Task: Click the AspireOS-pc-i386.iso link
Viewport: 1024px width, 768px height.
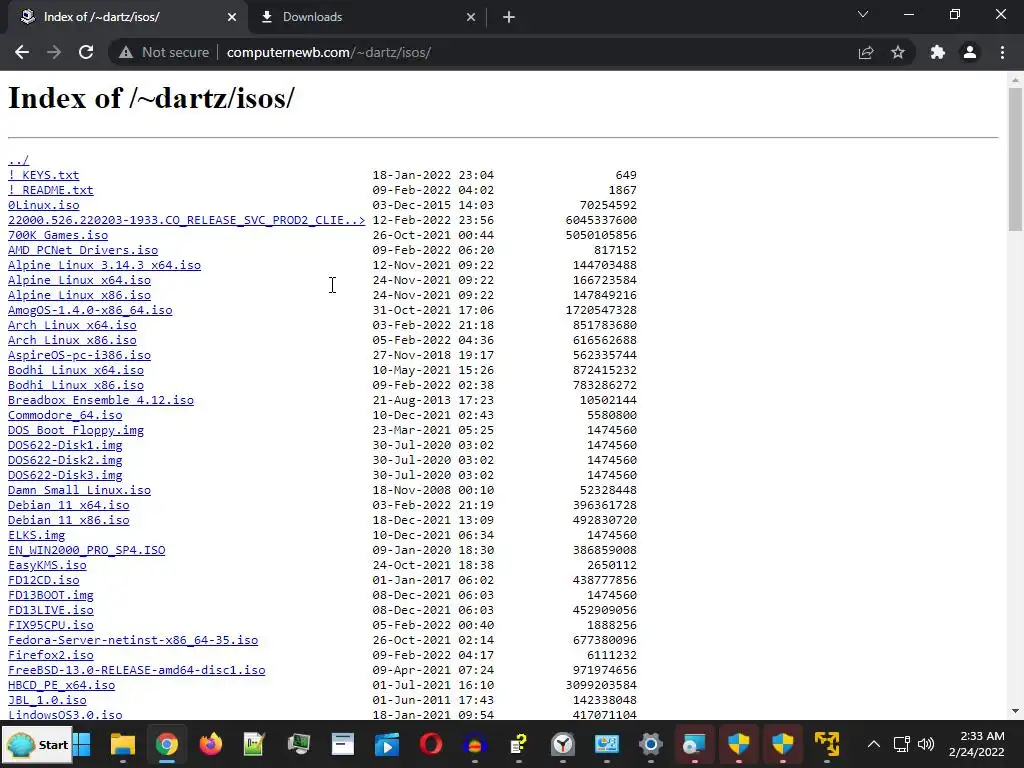Action: click(x=80, y=355)
